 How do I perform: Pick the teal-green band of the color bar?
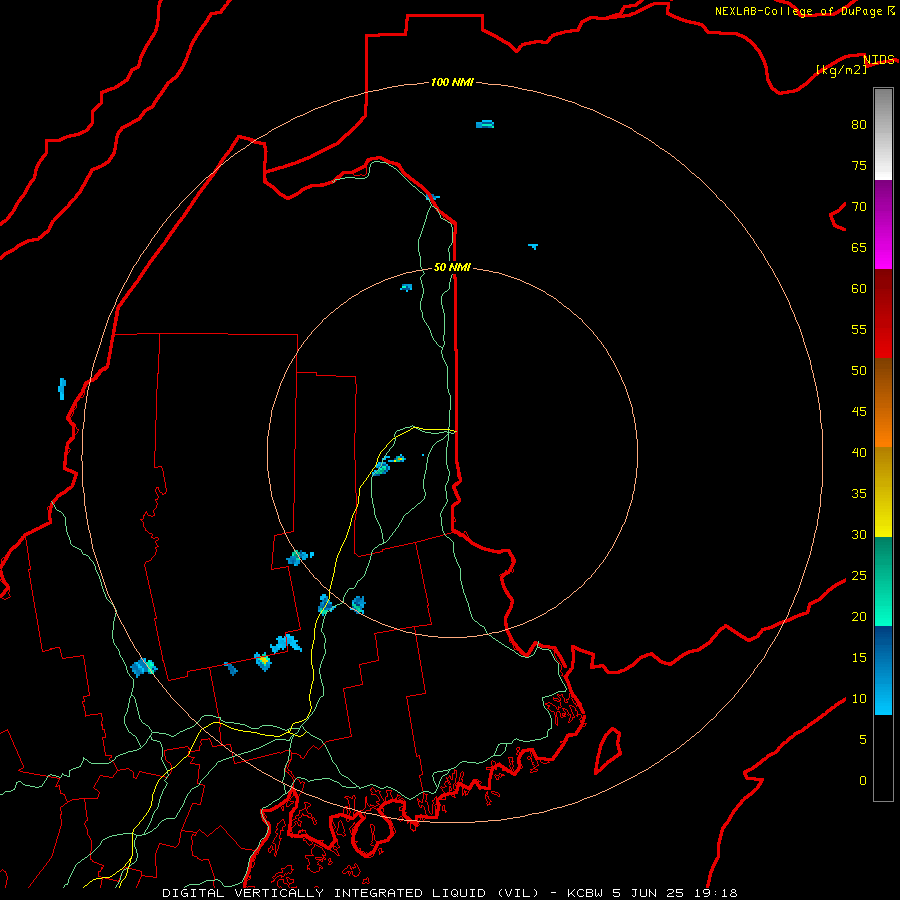click(883, 581)
